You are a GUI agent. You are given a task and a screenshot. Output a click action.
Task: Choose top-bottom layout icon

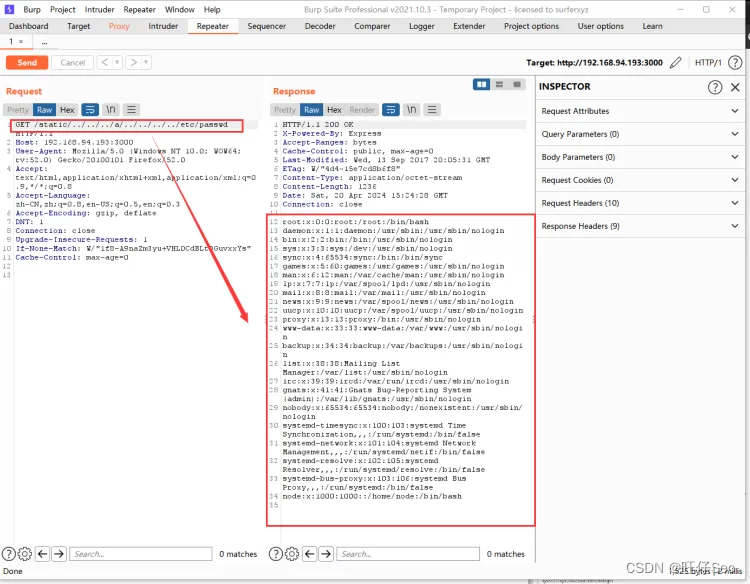point(499,85)
